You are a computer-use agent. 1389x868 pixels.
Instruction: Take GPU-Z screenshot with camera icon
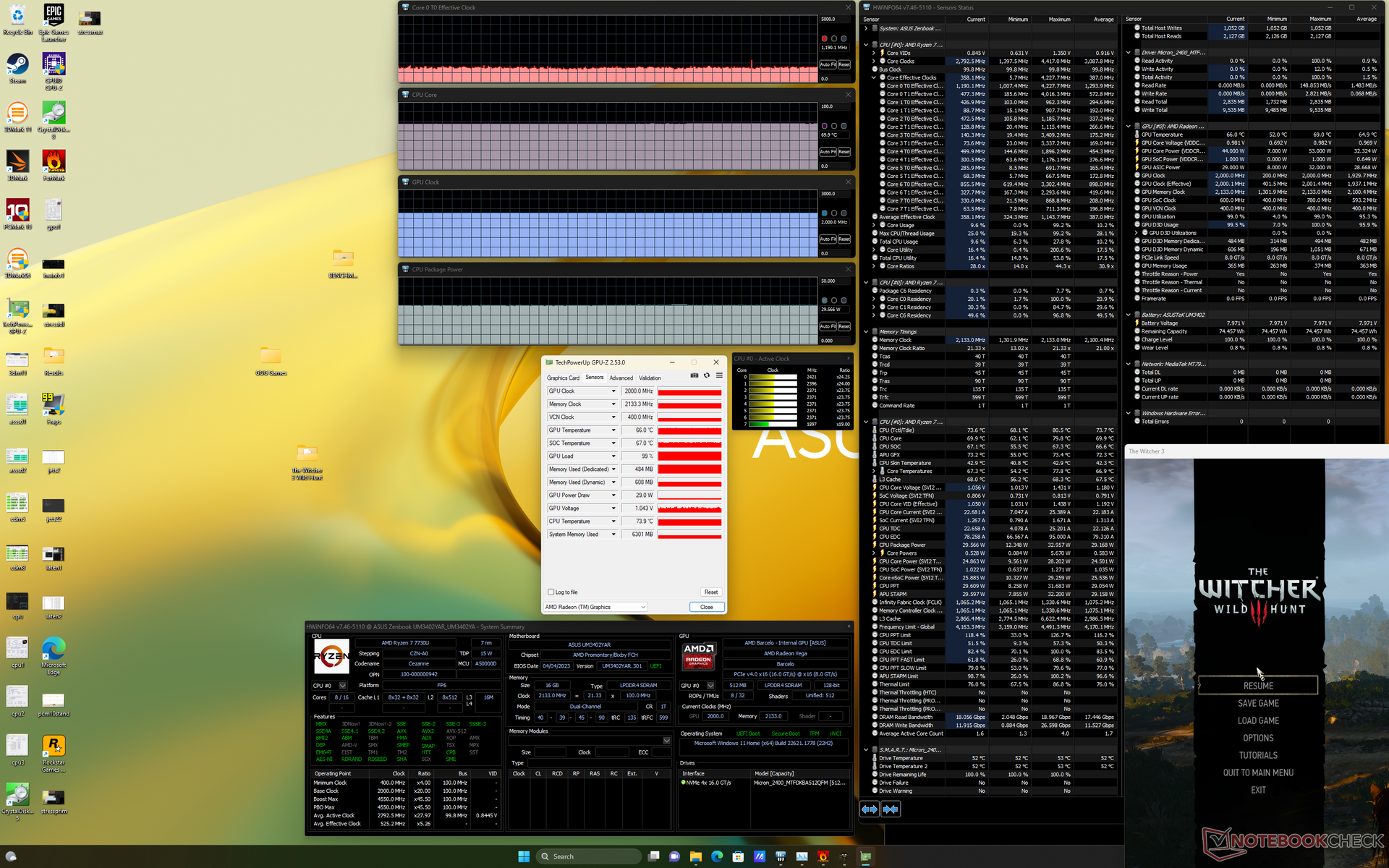694,375
